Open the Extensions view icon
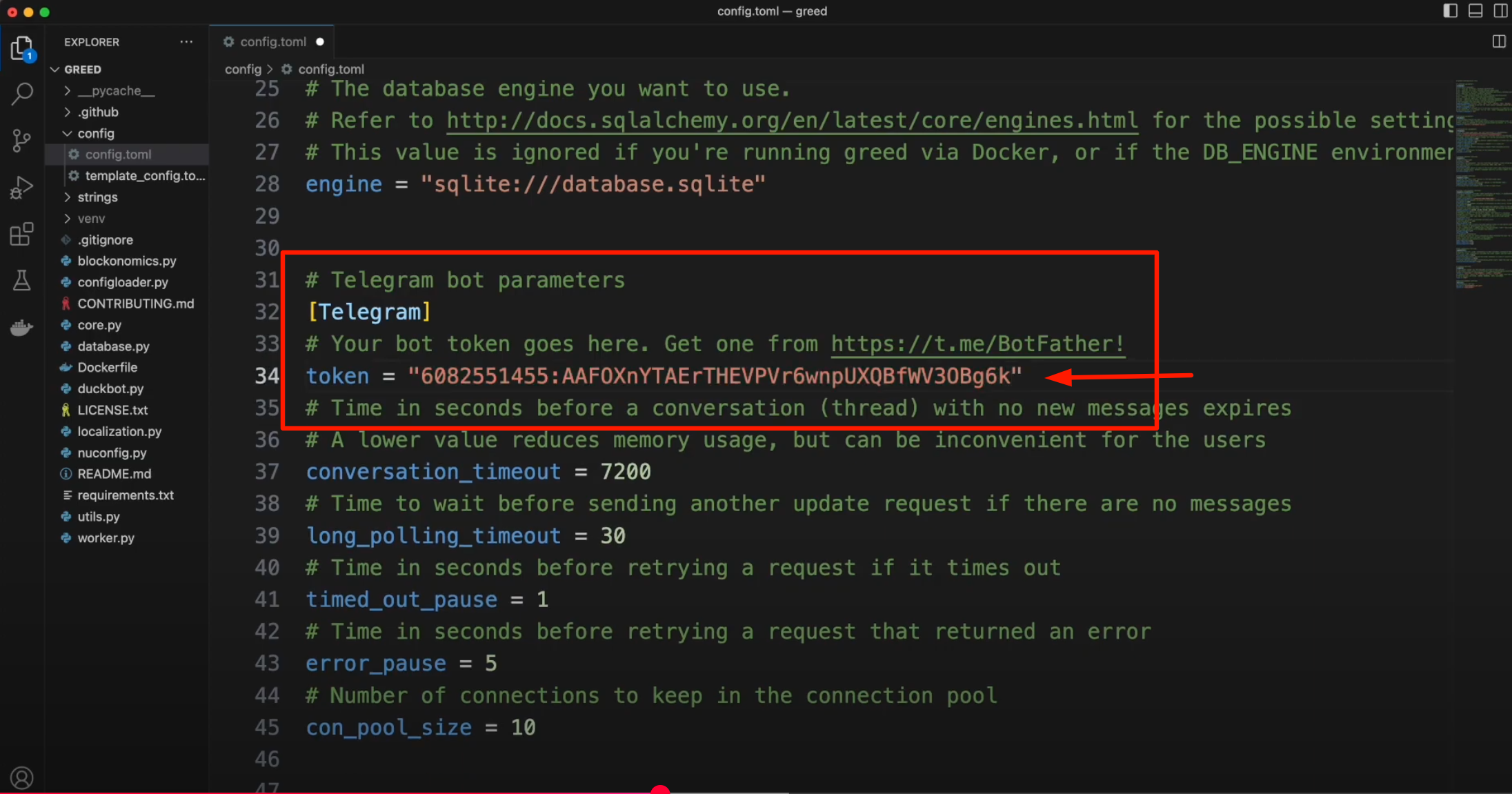 click(21, 234)
